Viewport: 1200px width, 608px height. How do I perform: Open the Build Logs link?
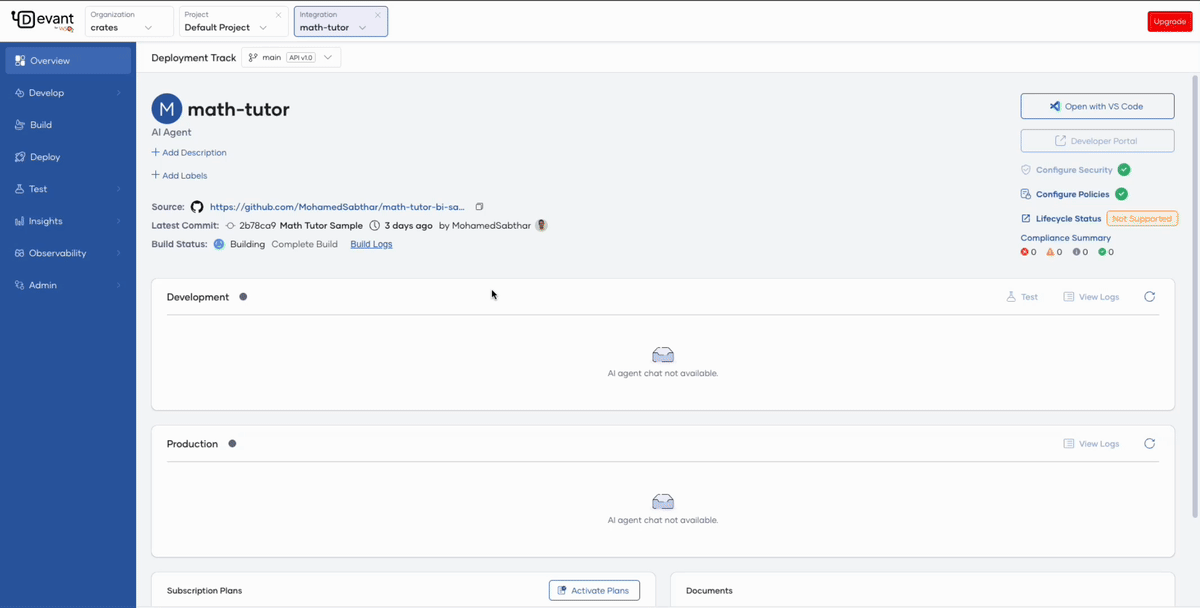(371, 244)
